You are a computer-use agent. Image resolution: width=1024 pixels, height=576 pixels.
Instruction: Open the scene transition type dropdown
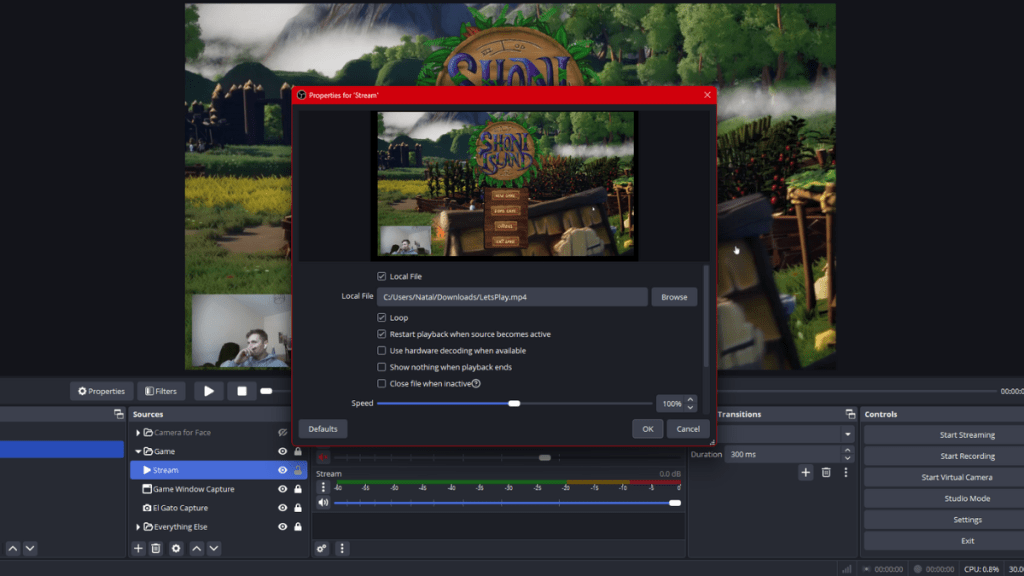pyautogui.click(x=848, y=434)
